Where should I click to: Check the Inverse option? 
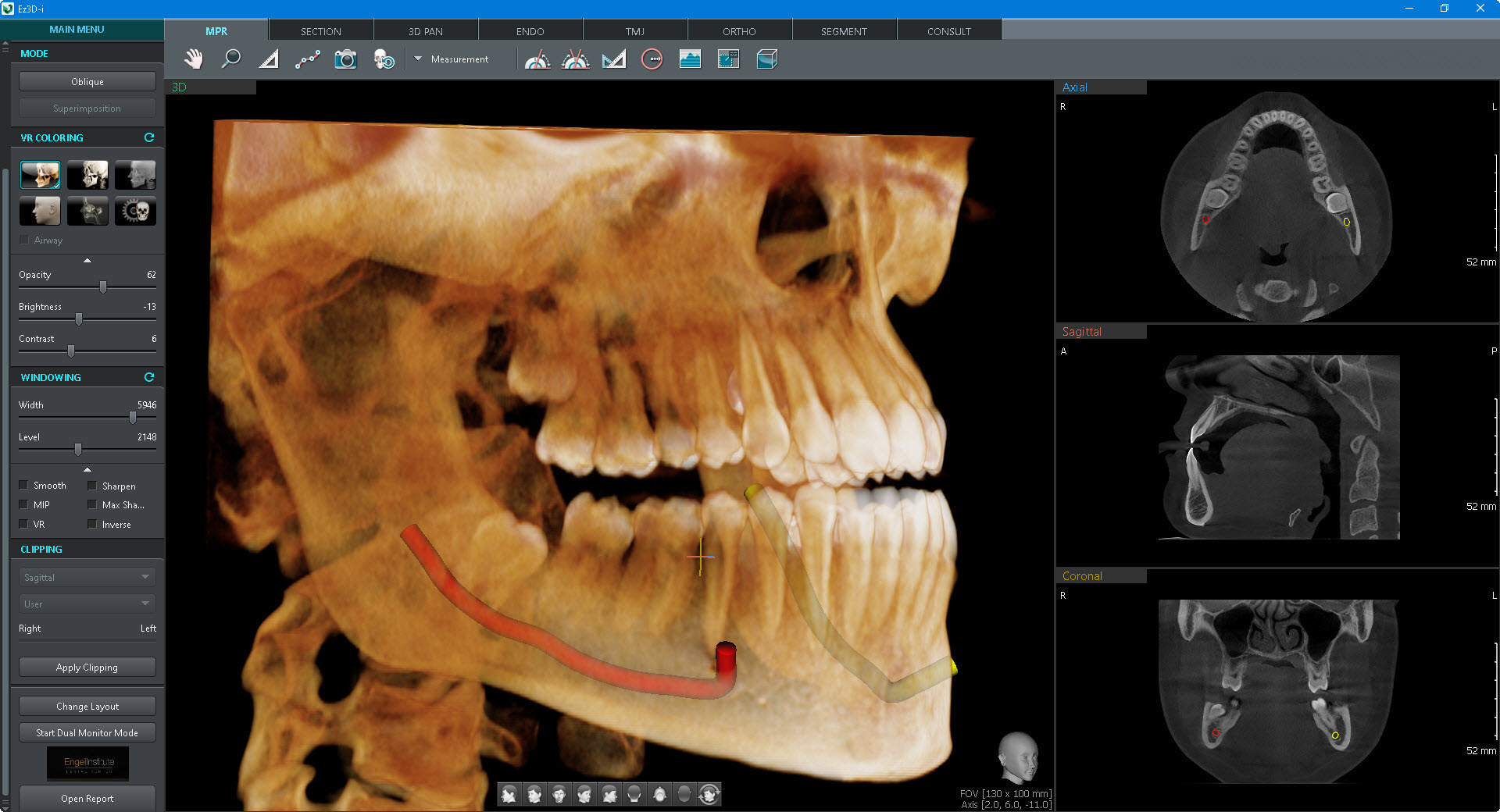[92, 524]
